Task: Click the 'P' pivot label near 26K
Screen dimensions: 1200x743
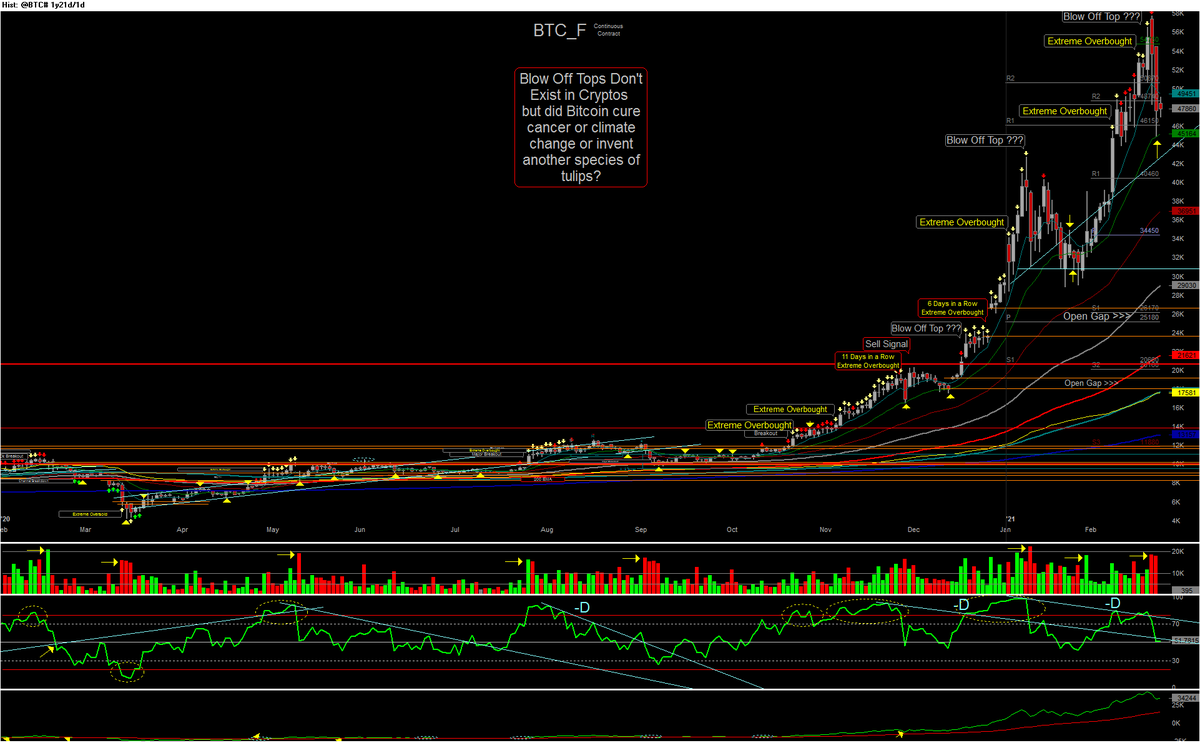Action: pyautogui.click(x=1009, y=316)
